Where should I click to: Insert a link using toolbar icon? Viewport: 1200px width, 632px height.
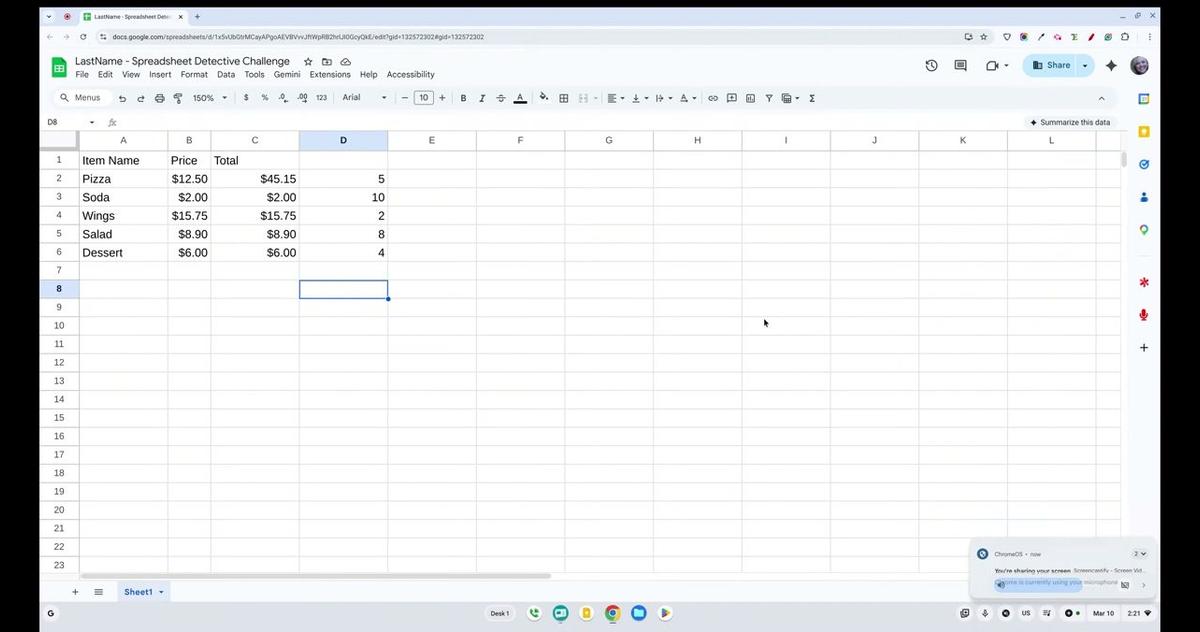713,98
